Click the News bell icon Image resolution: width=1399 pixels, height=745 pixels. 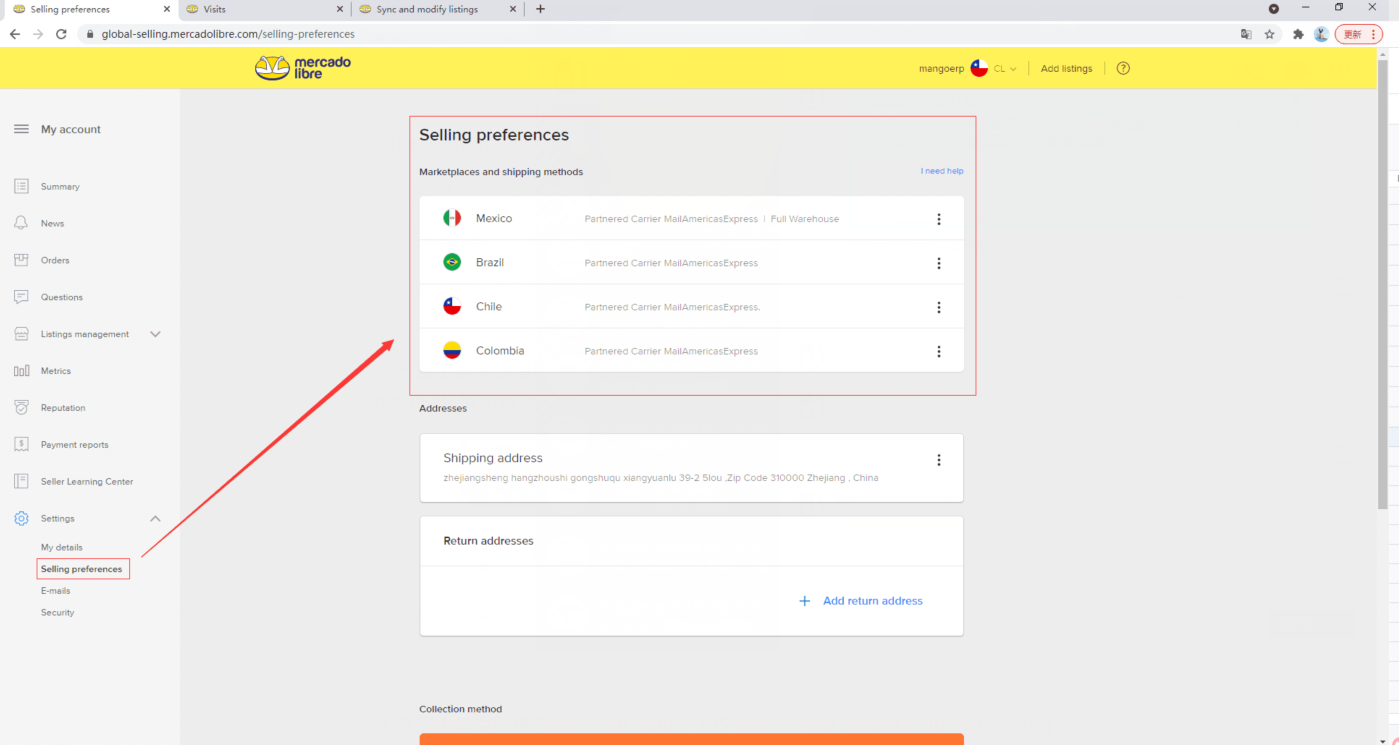pyautogui.click(x=21, y=223)
